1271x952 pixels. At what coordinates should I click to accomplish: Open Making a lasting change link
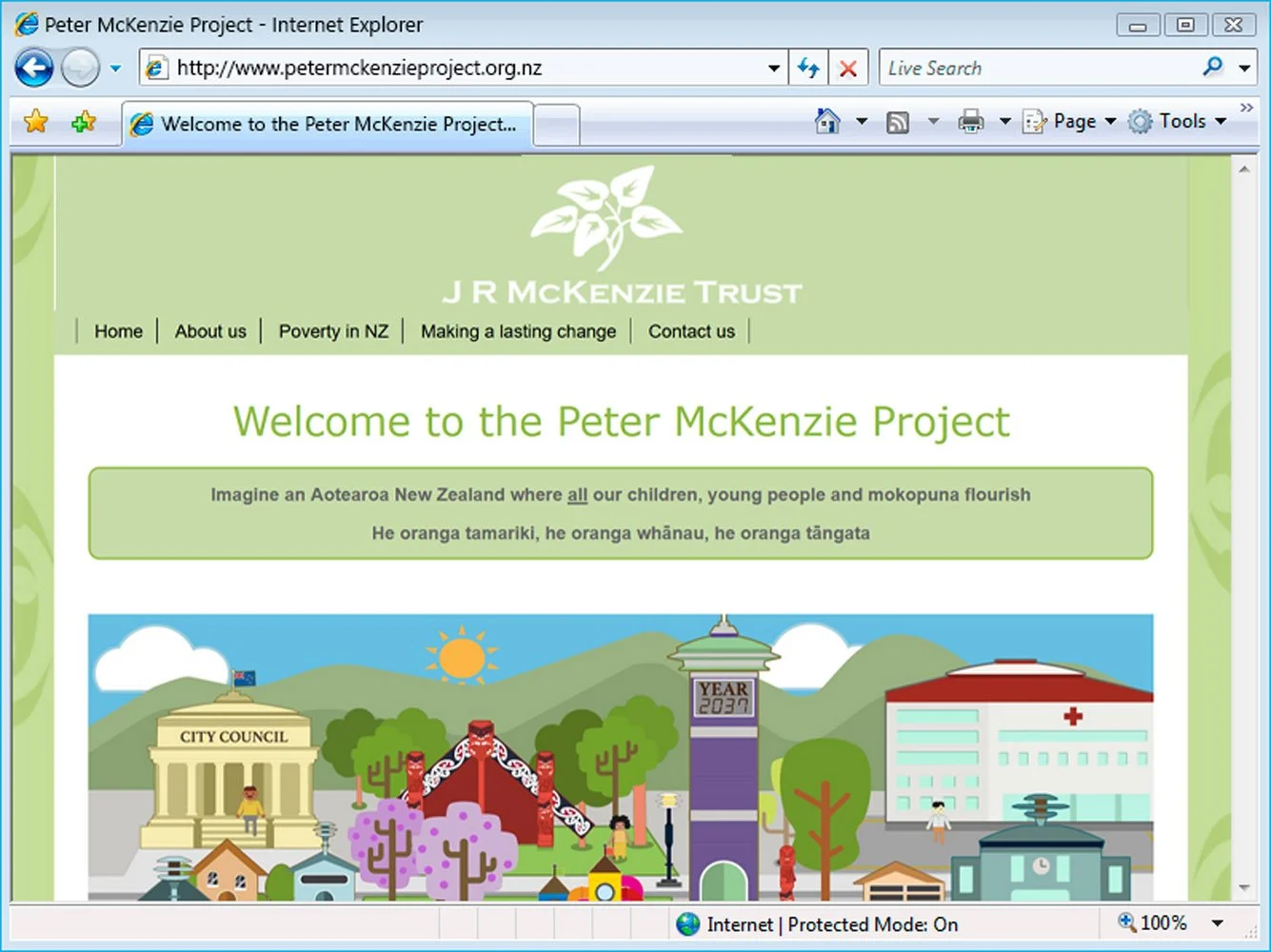pos(519,331)
